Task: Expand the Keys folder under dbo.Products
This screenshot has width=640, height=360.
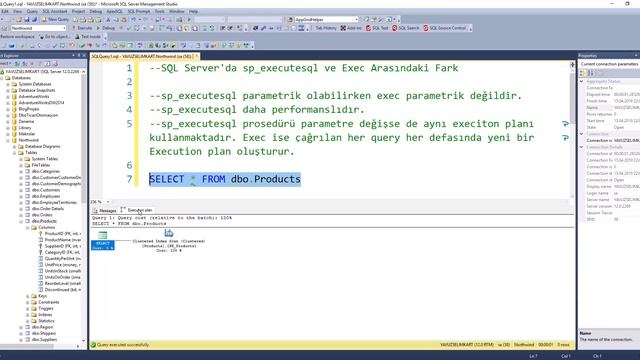Action: click(28, 296)
